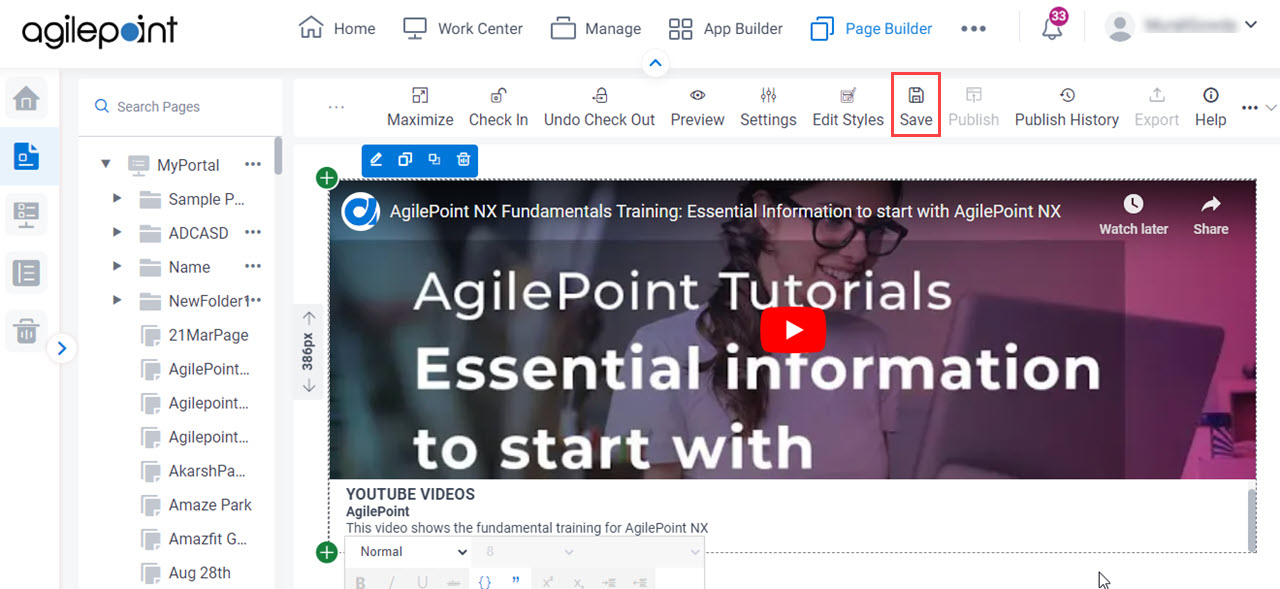
Task: Open the video title link
Action: [725, 211]
